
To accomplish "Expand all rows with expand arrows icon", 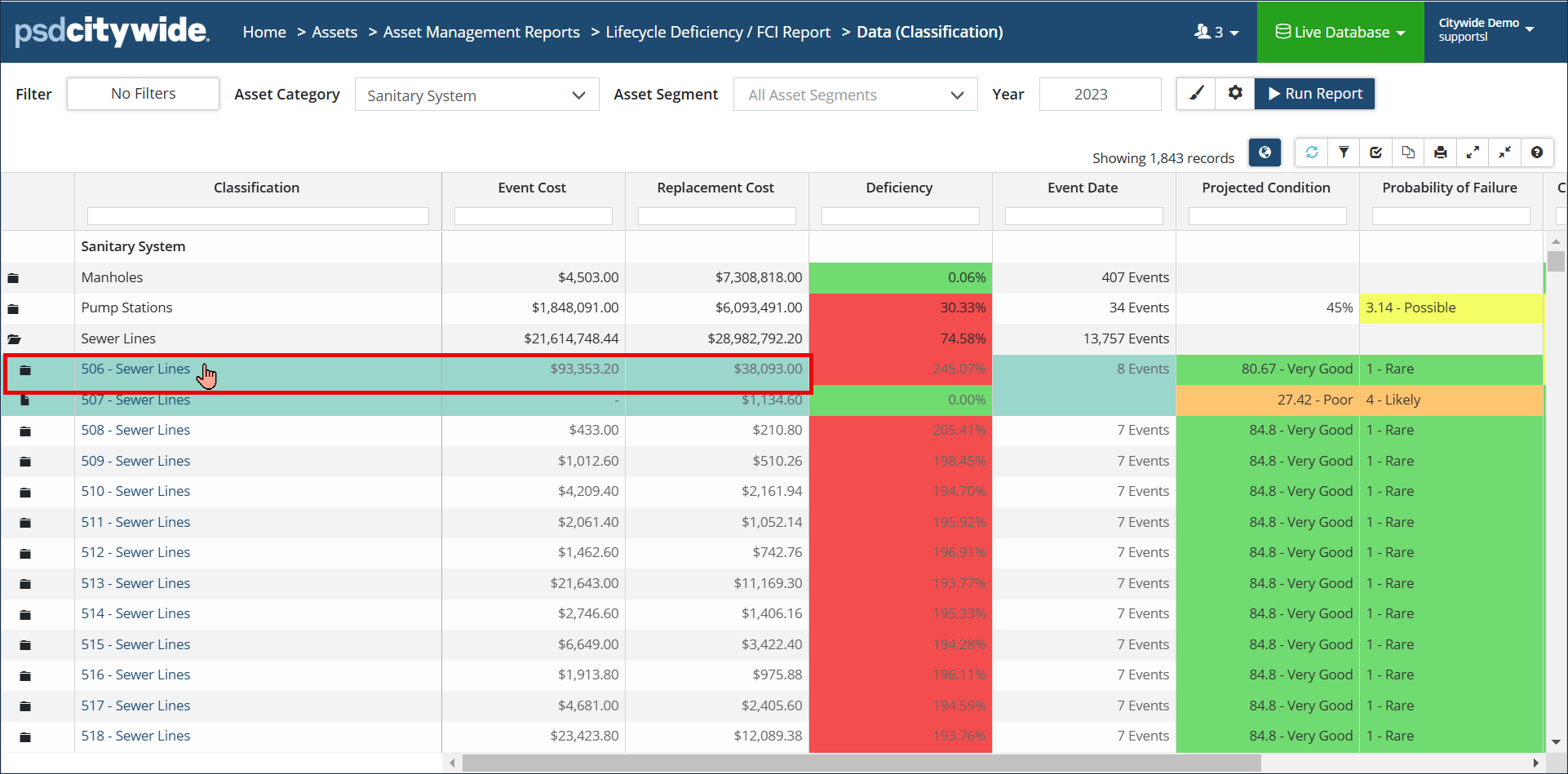I will point(1473,153).
